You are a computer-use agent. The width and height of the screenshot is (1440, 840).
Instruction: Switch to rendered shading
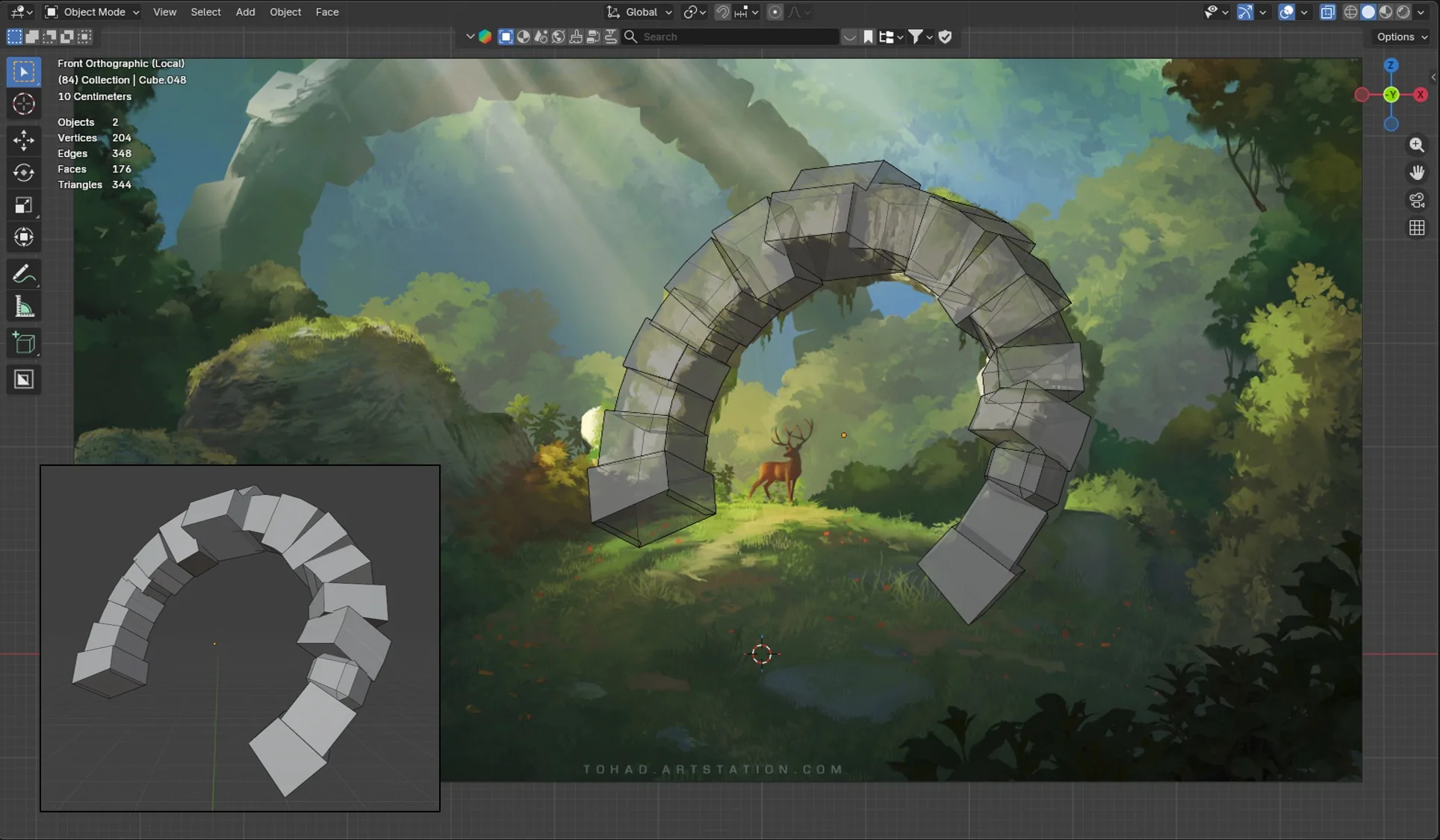(1403, 12)
